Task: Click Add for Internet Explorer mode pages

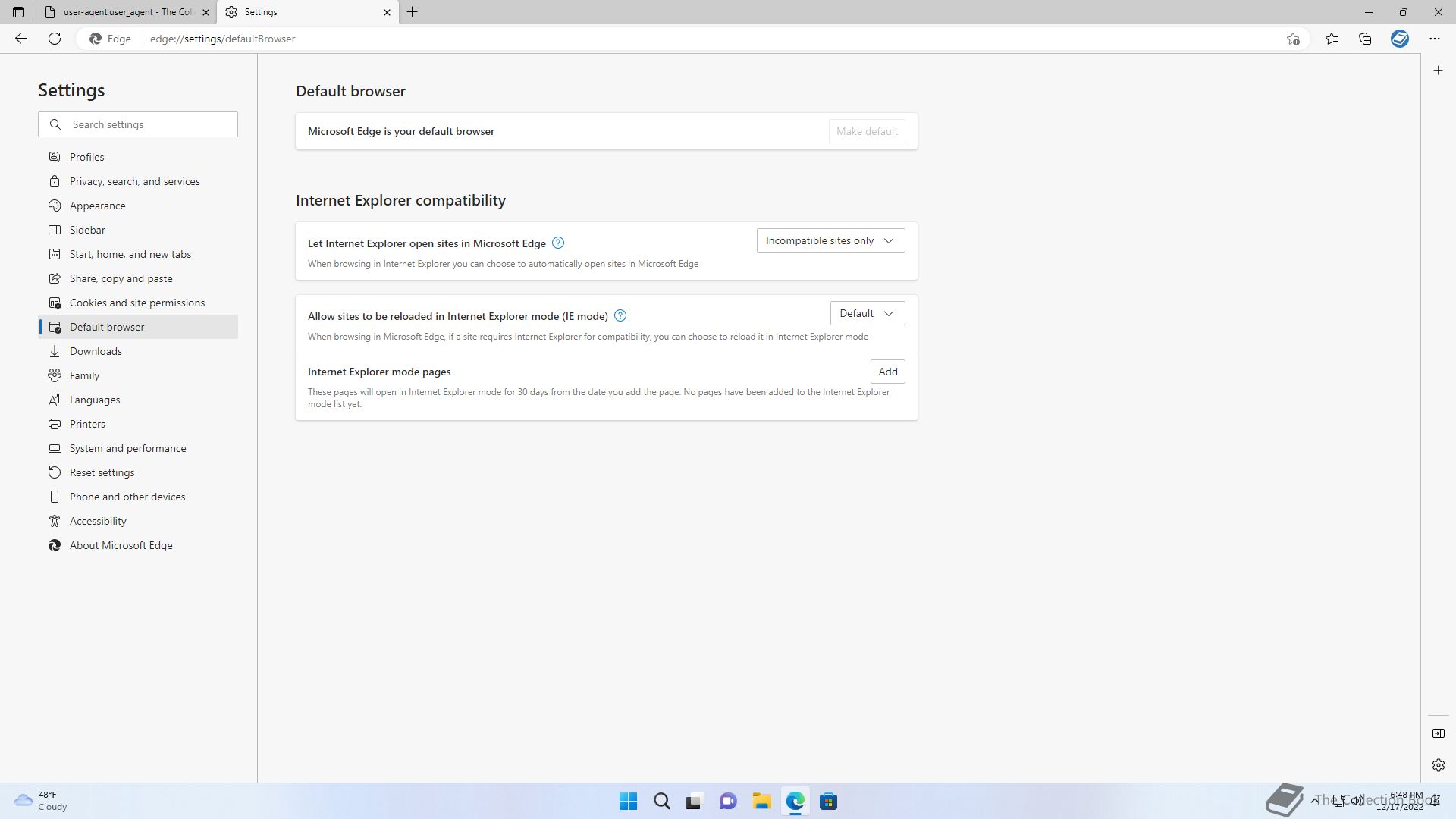Action: coord(887,372)
